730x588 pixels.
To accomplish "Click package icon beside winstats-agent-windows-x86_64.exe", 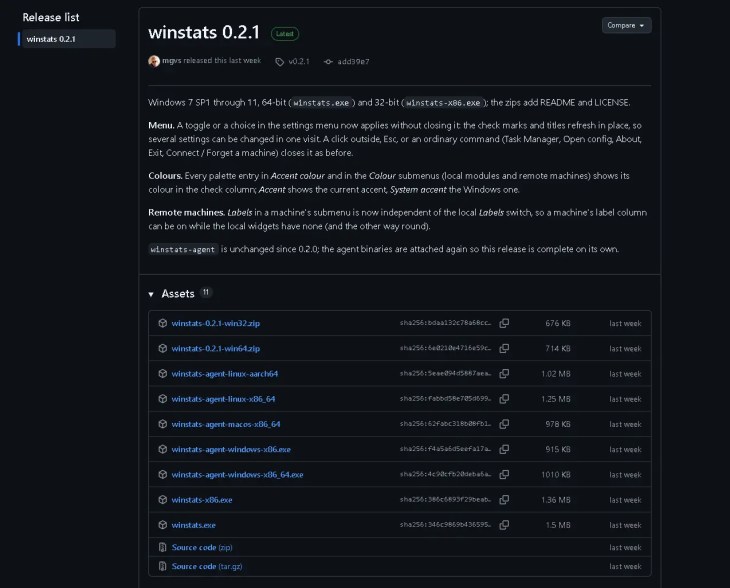I will point(162,474).
